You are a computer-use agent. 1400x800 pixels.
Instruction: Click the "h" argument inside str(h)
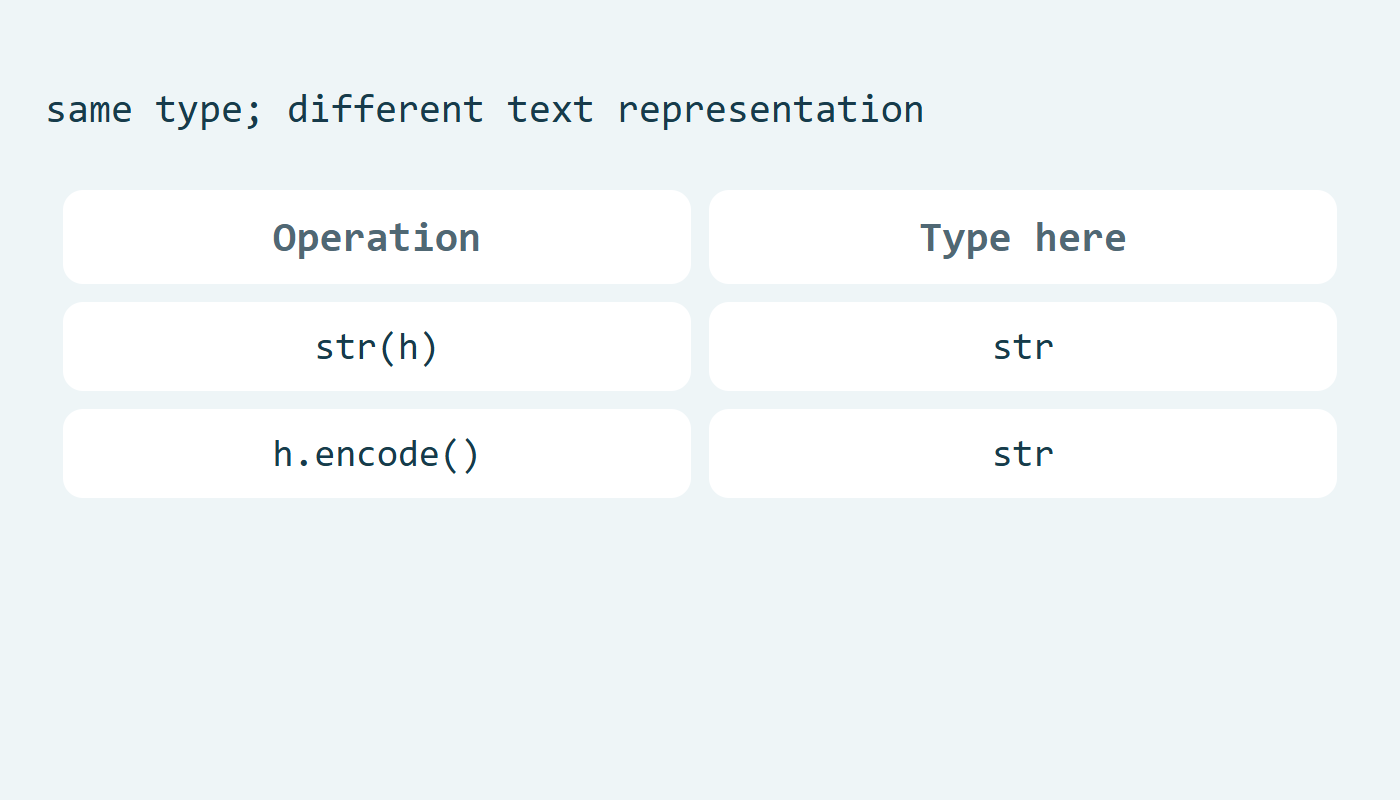coord(408,347)
